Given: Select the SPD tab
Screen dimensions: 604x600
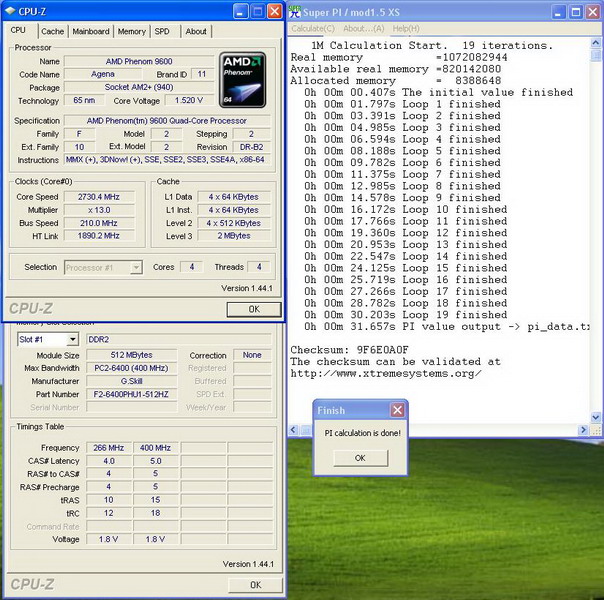Looking at the screenshot, I should tap(162, 31).
